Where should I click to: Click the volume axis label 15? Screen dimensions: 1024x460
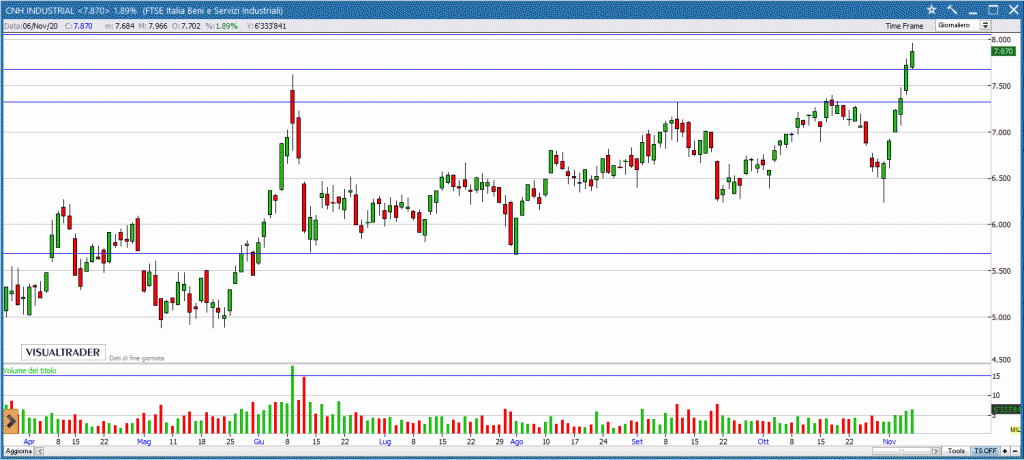(x=997, y=376)
